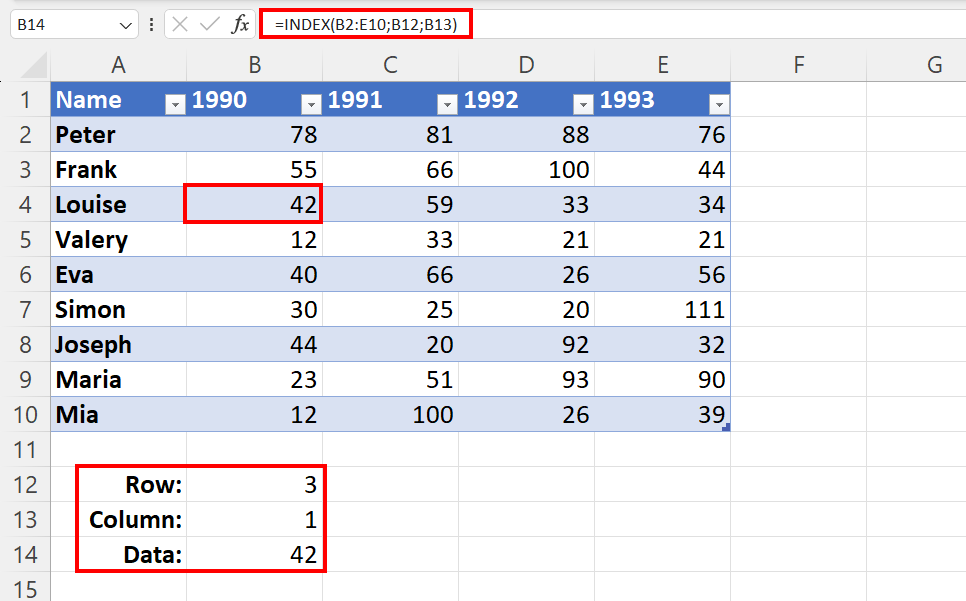Open the 1990 column filter dropdown
The height and width of the screenshot is (601, 966).
[x=312, y=105]
